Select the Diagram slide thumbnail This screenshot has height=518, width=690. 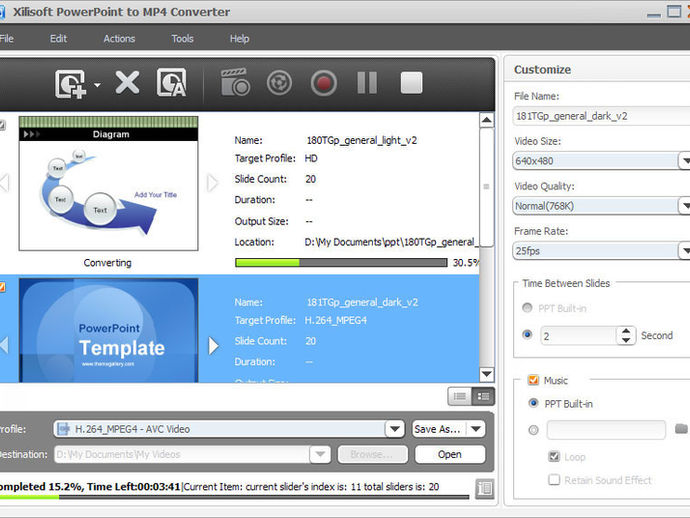pyautogui.click(x=108, y=184)
